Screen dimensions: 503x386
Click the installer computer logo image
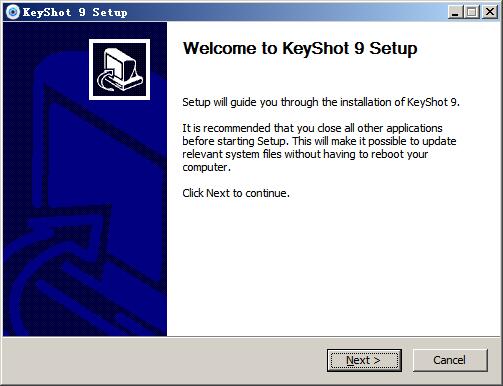point(119,69)
